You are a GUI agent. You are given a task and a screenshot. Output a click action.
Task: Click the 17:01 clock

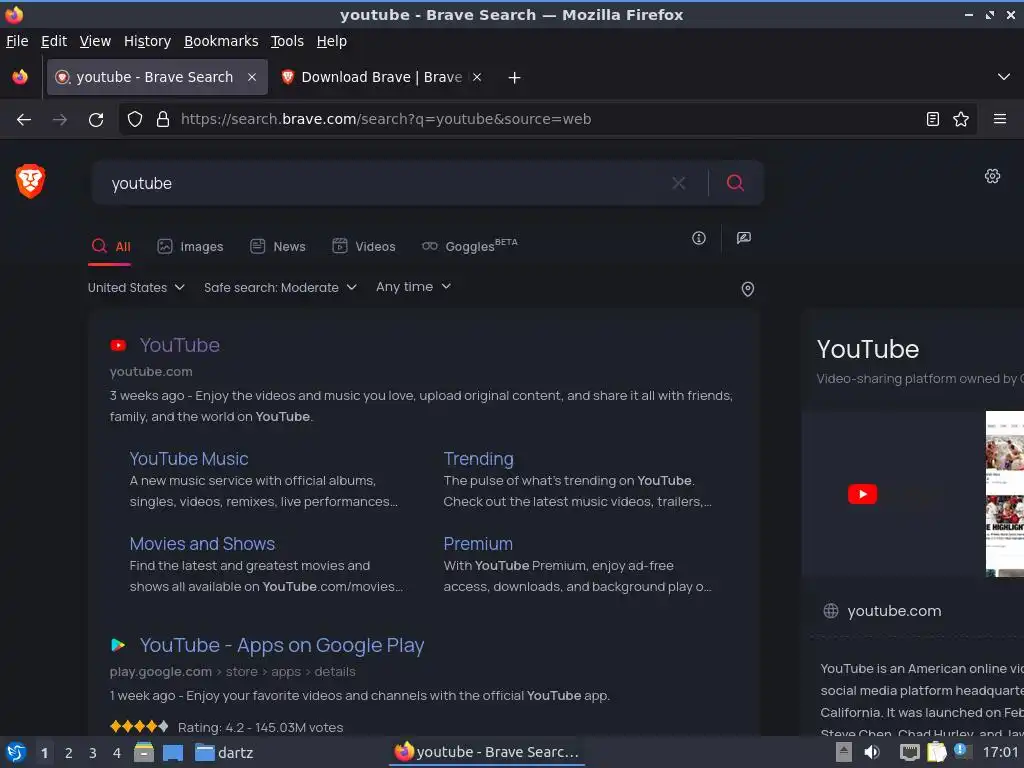(x=1000, y=752)
